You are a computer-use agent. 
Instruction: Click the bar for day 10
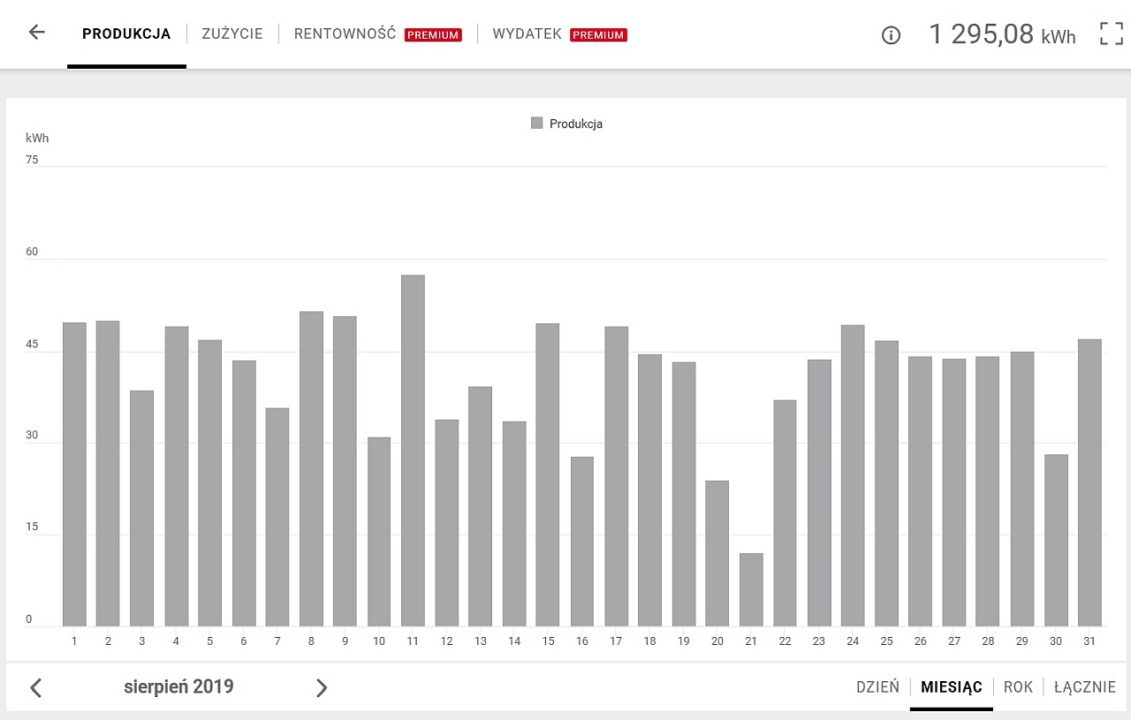pyautogui.click(x=379, y=532)
